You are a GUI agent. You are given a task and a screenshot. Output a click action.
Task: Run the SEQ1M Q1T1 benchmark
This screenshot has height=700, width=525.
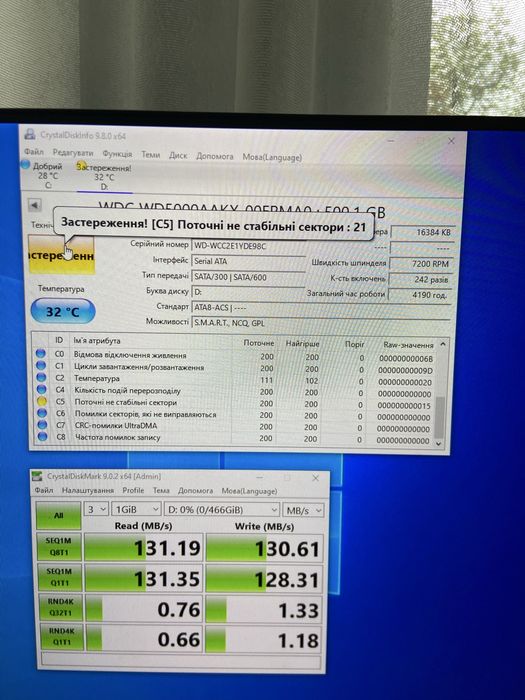(x=59, y=577)
